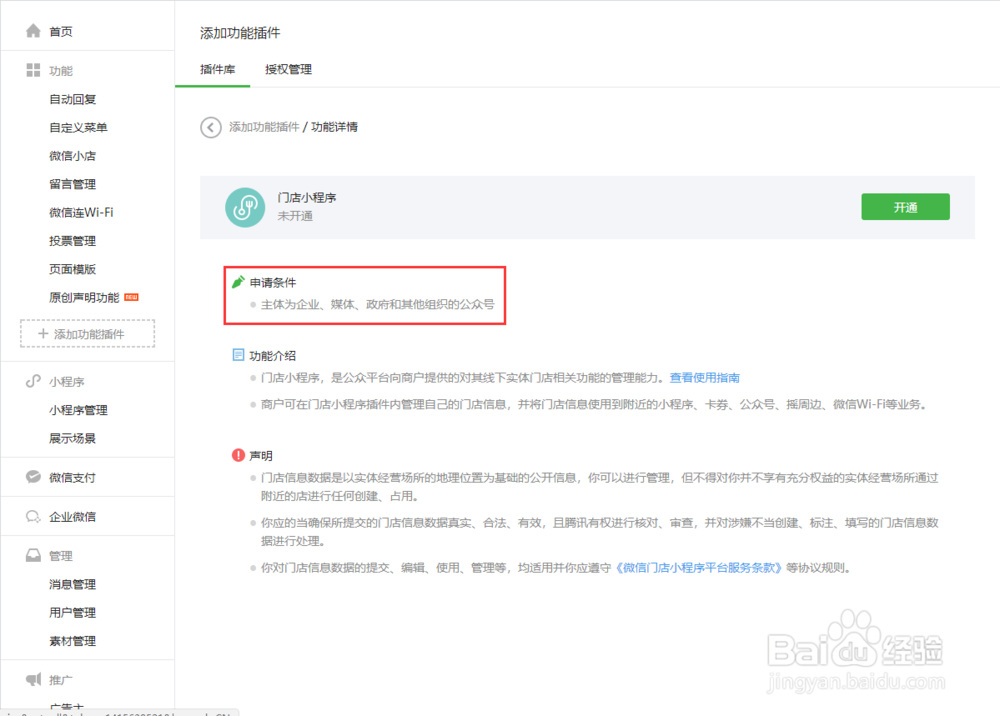Click the 管理 section label
Screen dimensions: 1000x716
pos(61,556)
